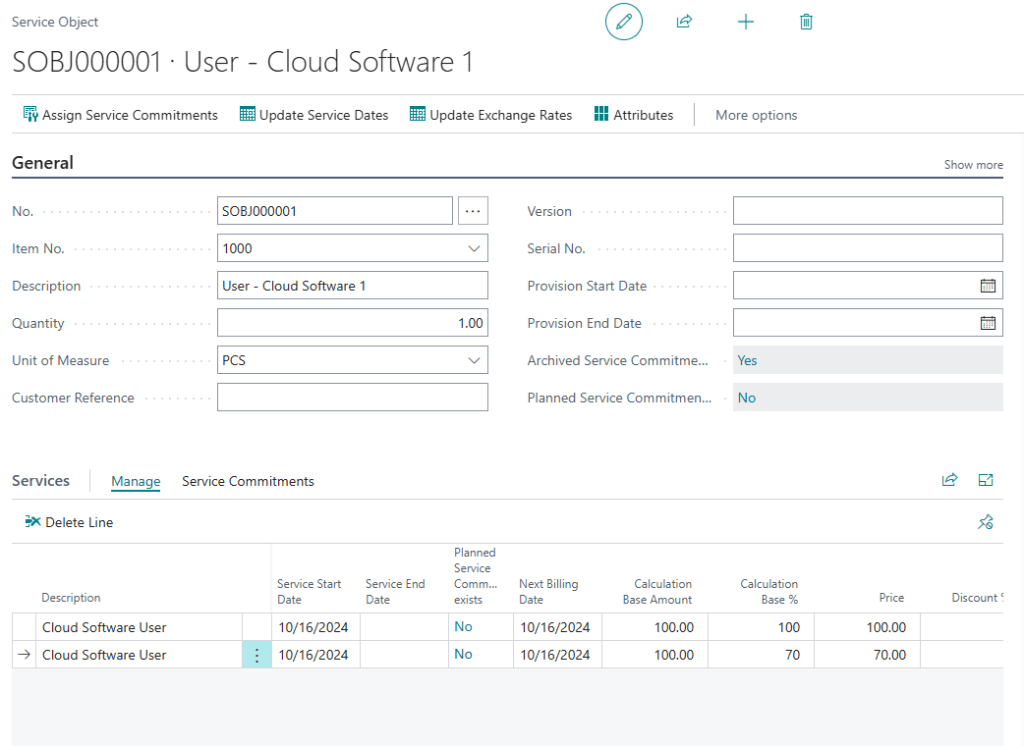
Task: Open the No. field assist-edit ellipsis
Action: [473, 211]
